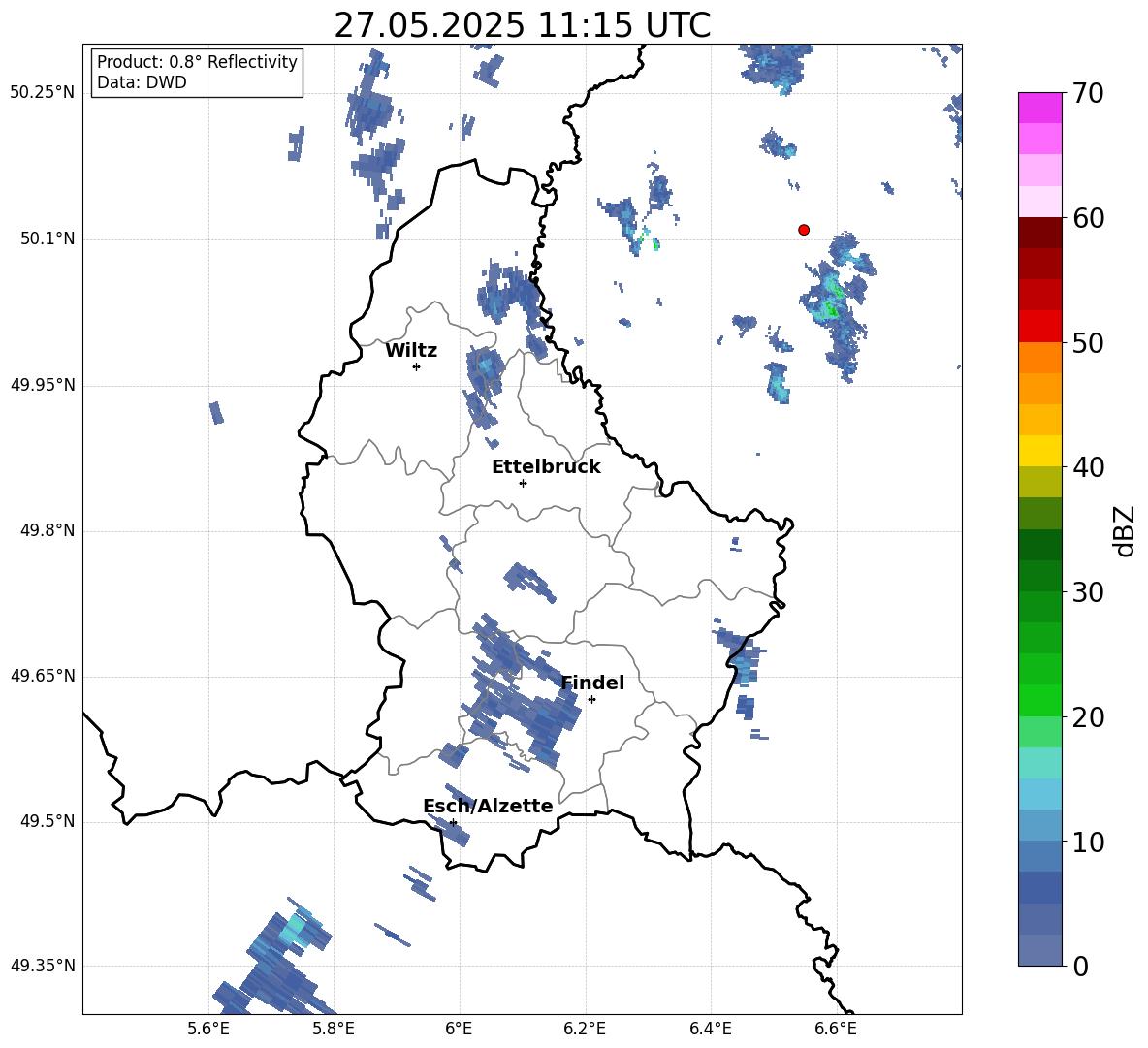
Task: Click the colorbar value 20
Action: click(x=1088, y=718)
